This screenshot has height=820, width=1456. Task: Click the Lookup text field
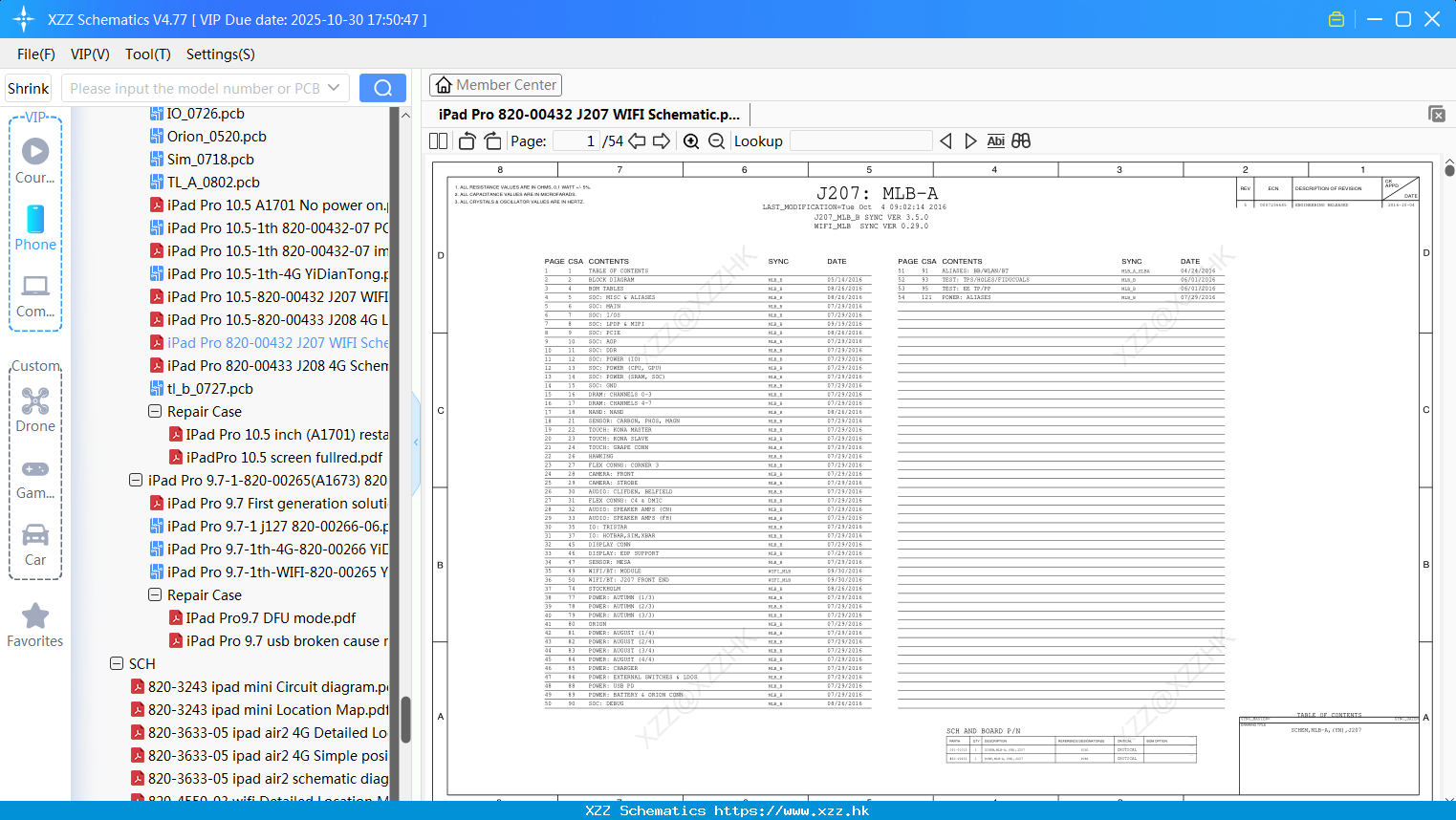pos(861,140)
